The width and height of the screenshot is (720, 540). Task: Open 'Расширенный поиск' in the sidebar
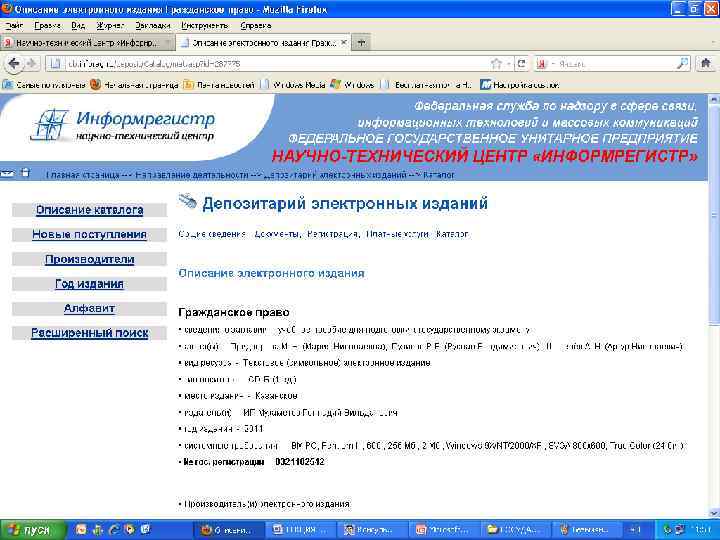(x=90, y=333)
